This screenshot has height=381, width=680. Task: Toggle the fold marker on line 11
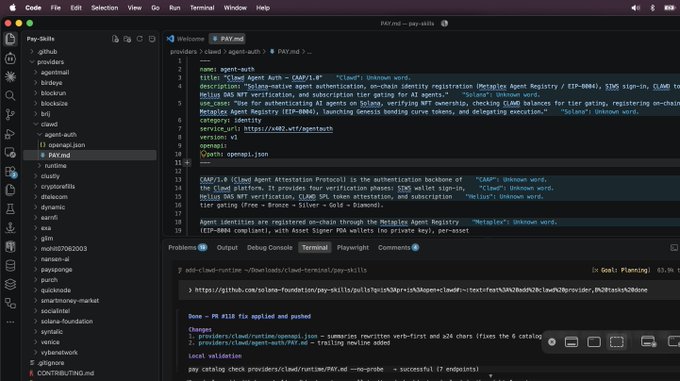coord(187,163)
